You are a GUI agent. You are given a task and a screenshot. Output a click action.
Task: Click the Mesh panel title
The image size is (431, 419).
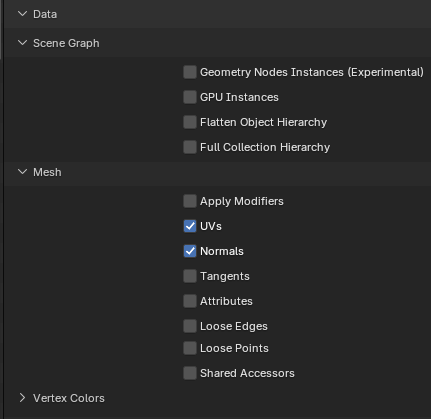click(47, 172)
